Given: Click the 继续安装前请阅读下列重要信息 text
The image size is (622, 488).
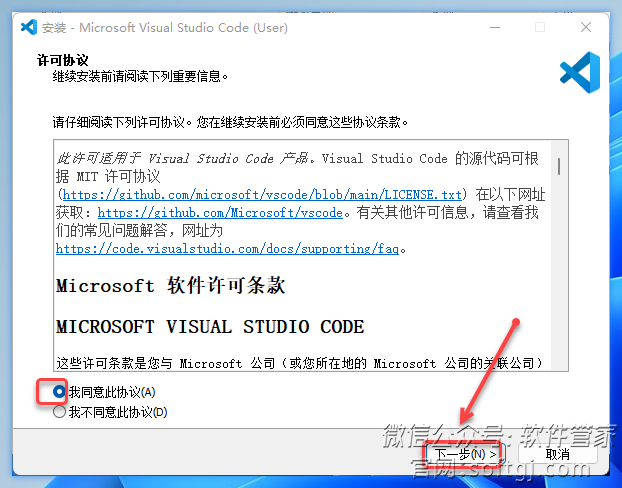Looking at the screenshot, I should 140,76.
